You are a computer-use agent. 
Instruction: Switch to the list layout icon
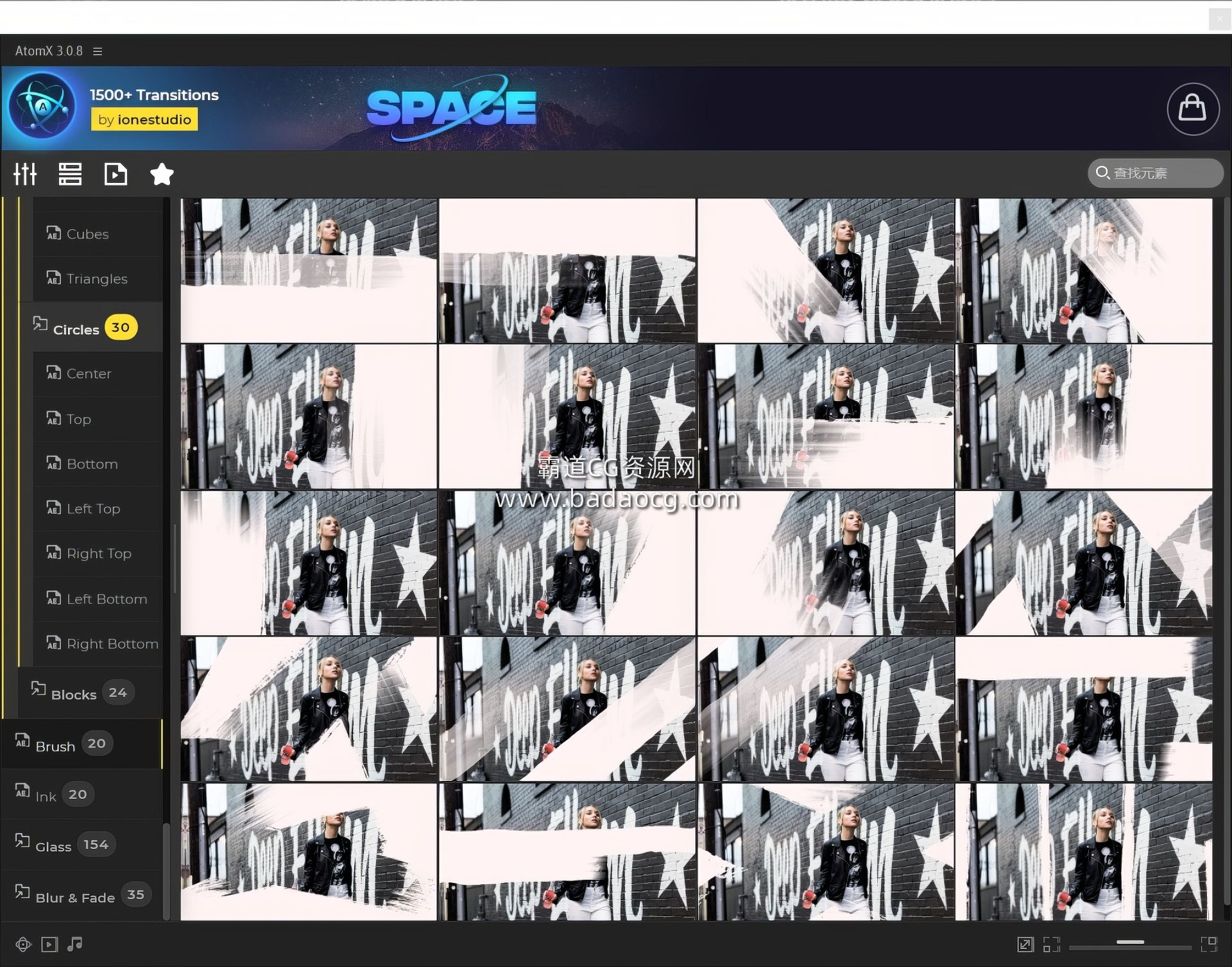click(x=70, y=174)
